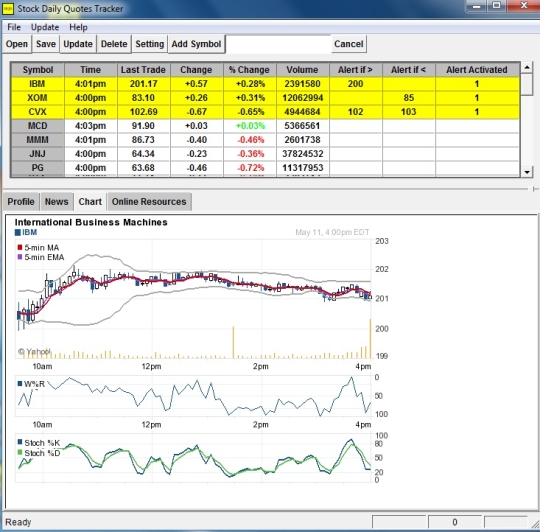Click the Add Symbol button
Screen dimensions: 540x532
(x=196, y=44)
